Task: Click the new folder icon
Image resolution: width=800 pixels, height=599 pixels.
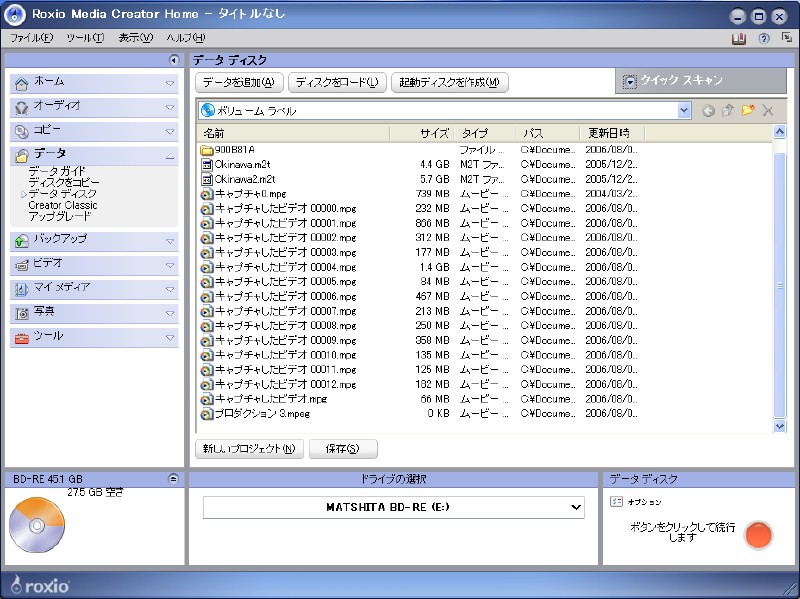Action: tap(747, 111)
